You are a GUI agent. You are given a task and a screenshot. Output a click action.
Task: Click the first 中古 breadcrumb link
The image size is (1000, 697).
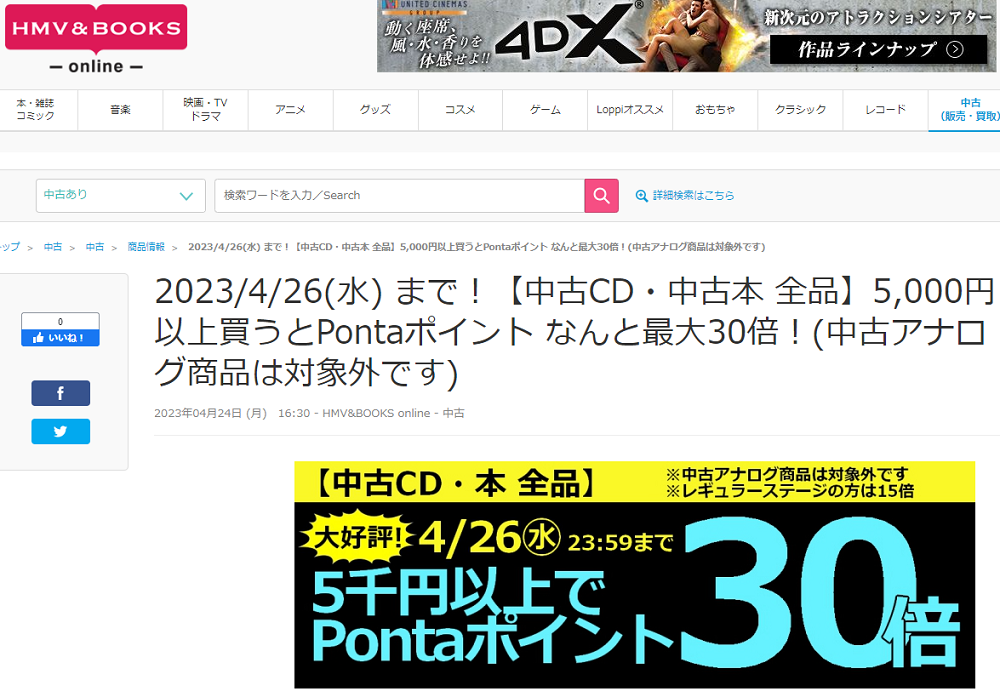pyautogui.click(x=53, y=247)
